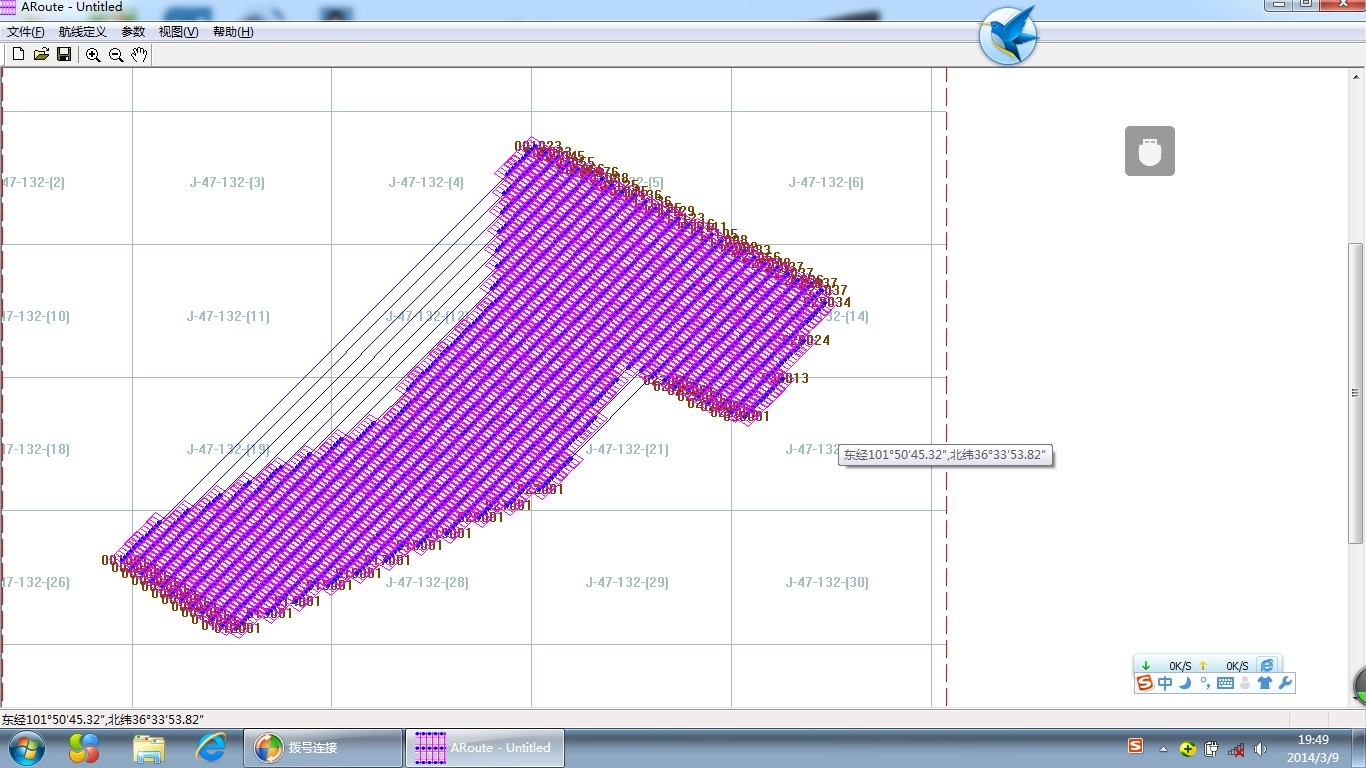This screenshot has width=1366, height=768.
Task: Switch to 拨号连接 taskbar window
Action: pyautogui.click(x=323, y=748)
